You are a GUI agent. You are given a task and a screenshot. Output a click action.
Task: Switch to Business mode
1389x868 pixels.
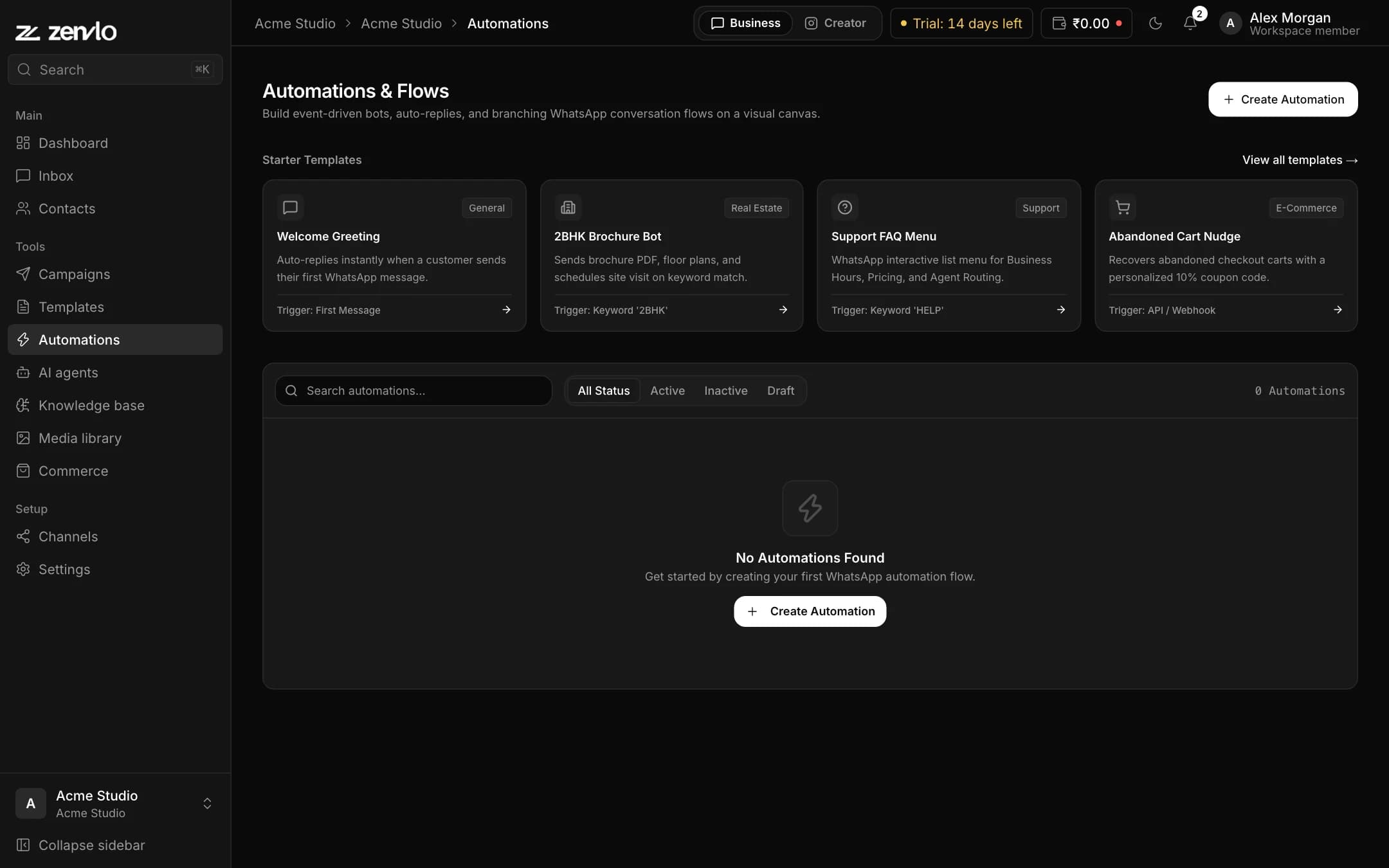[x=745, y=23]
